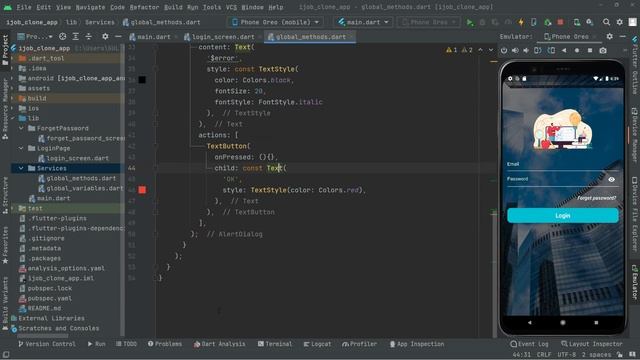This screenshot has height=360, width=640.
Task: Click the emulator power button icon
Action: click(x=504, y=51)
